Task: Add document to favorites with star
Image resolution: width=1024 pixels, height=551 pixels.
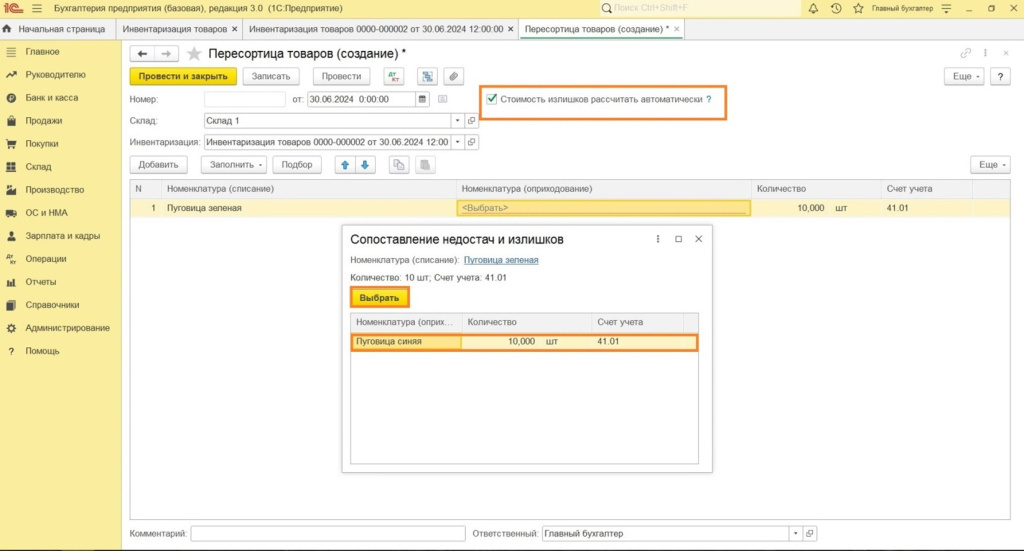Action: [194, 53]
